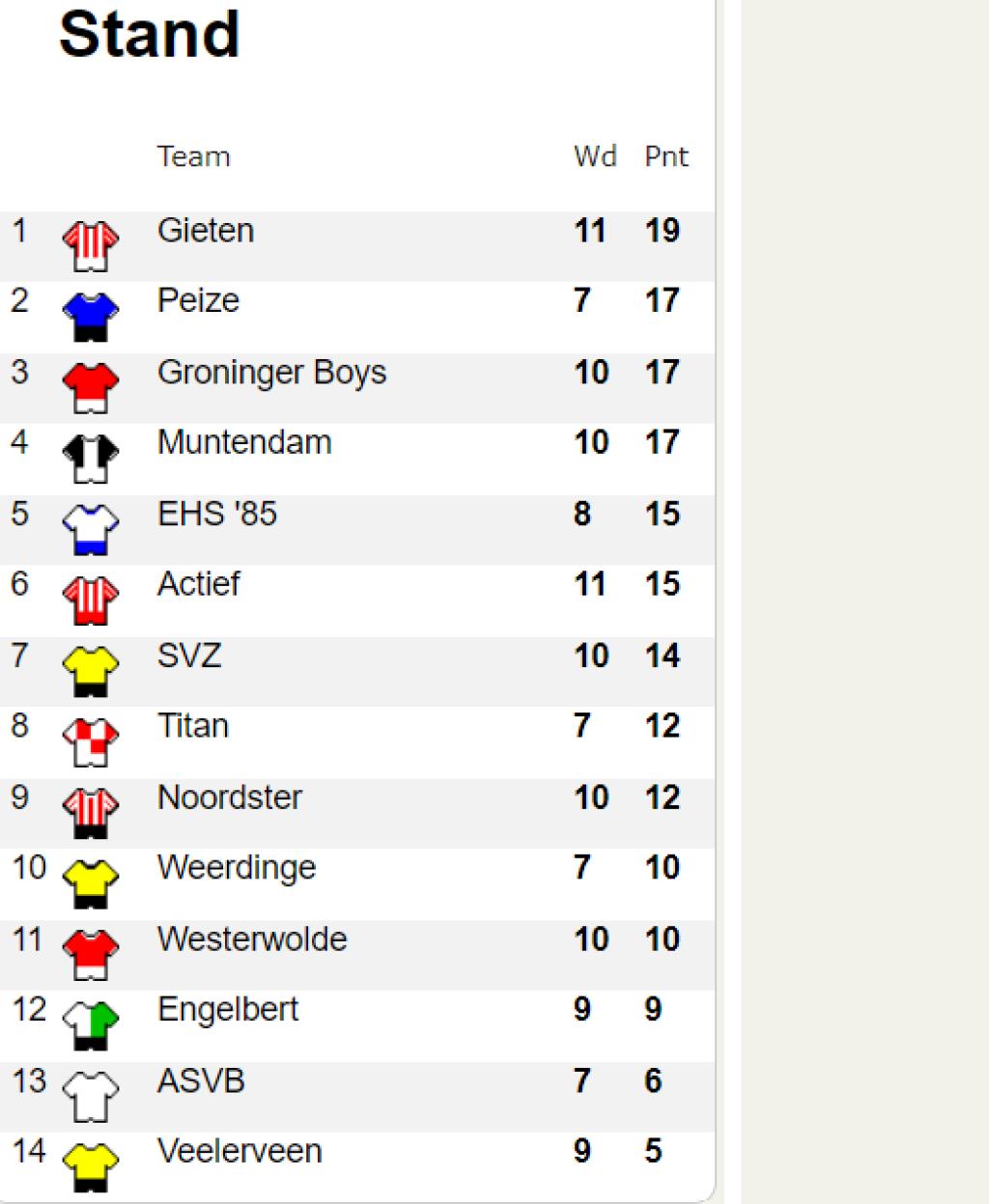
Task: Click the Veelerveen yellow shirt icon
Action: 91,1166
